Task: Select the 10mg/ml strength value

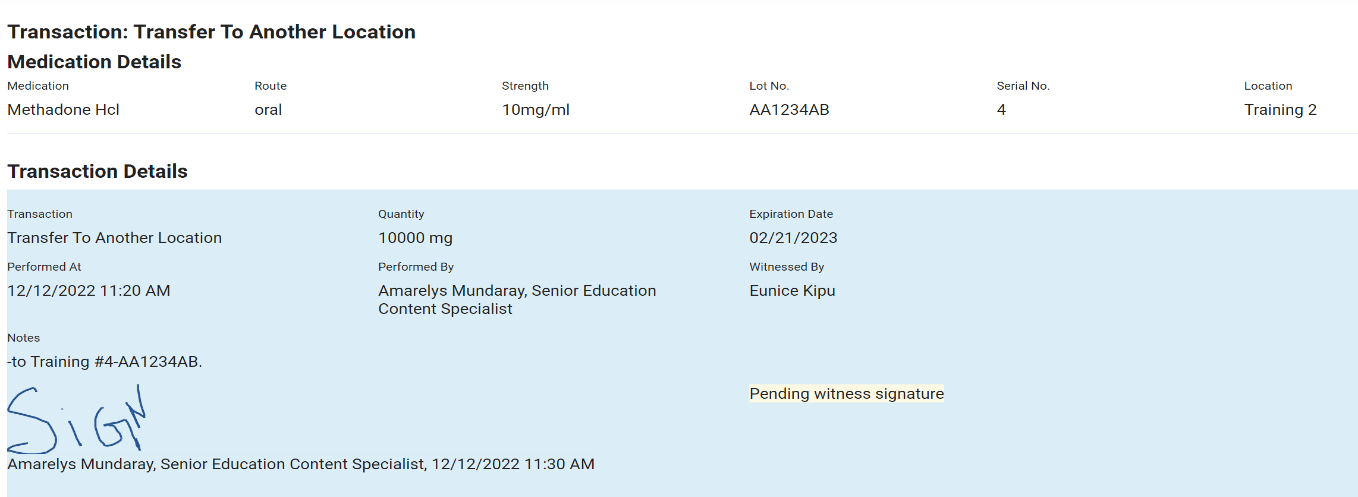Action: [x=535, y=110]
